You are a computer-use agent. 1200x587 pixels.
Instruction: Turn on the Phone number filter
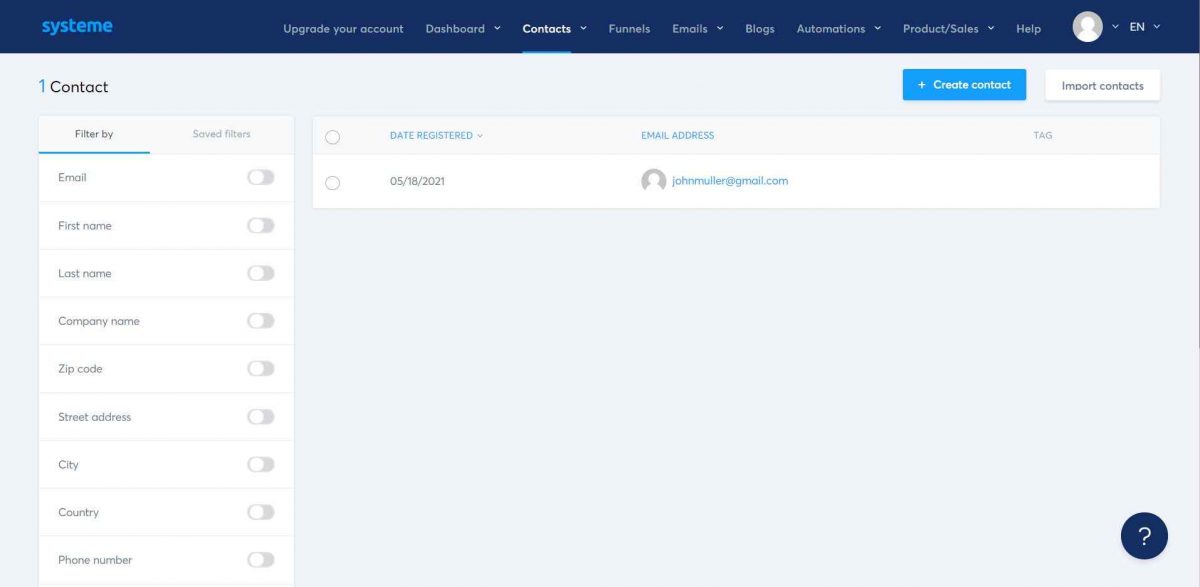pyautogui.click(x=260, y=560)
